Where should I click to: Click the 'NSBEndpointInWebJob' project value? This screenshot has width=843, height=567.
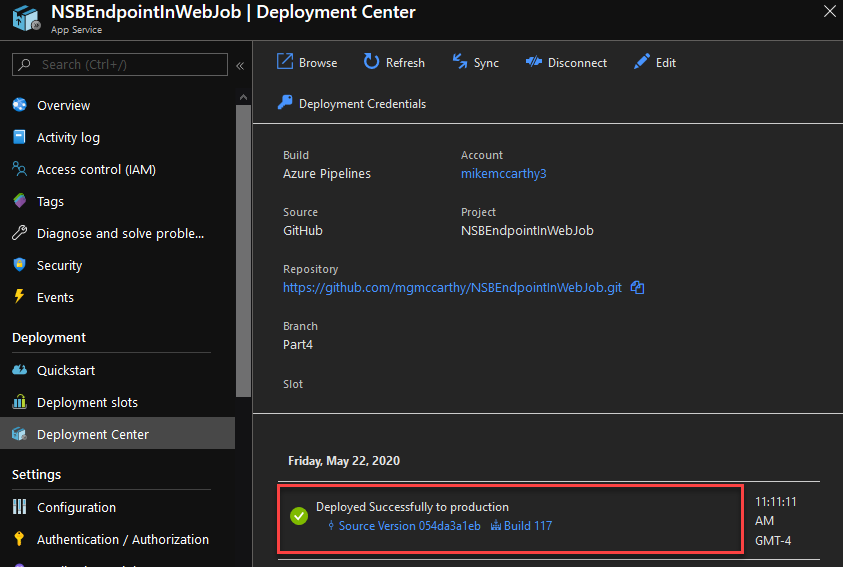coord(527,231)
